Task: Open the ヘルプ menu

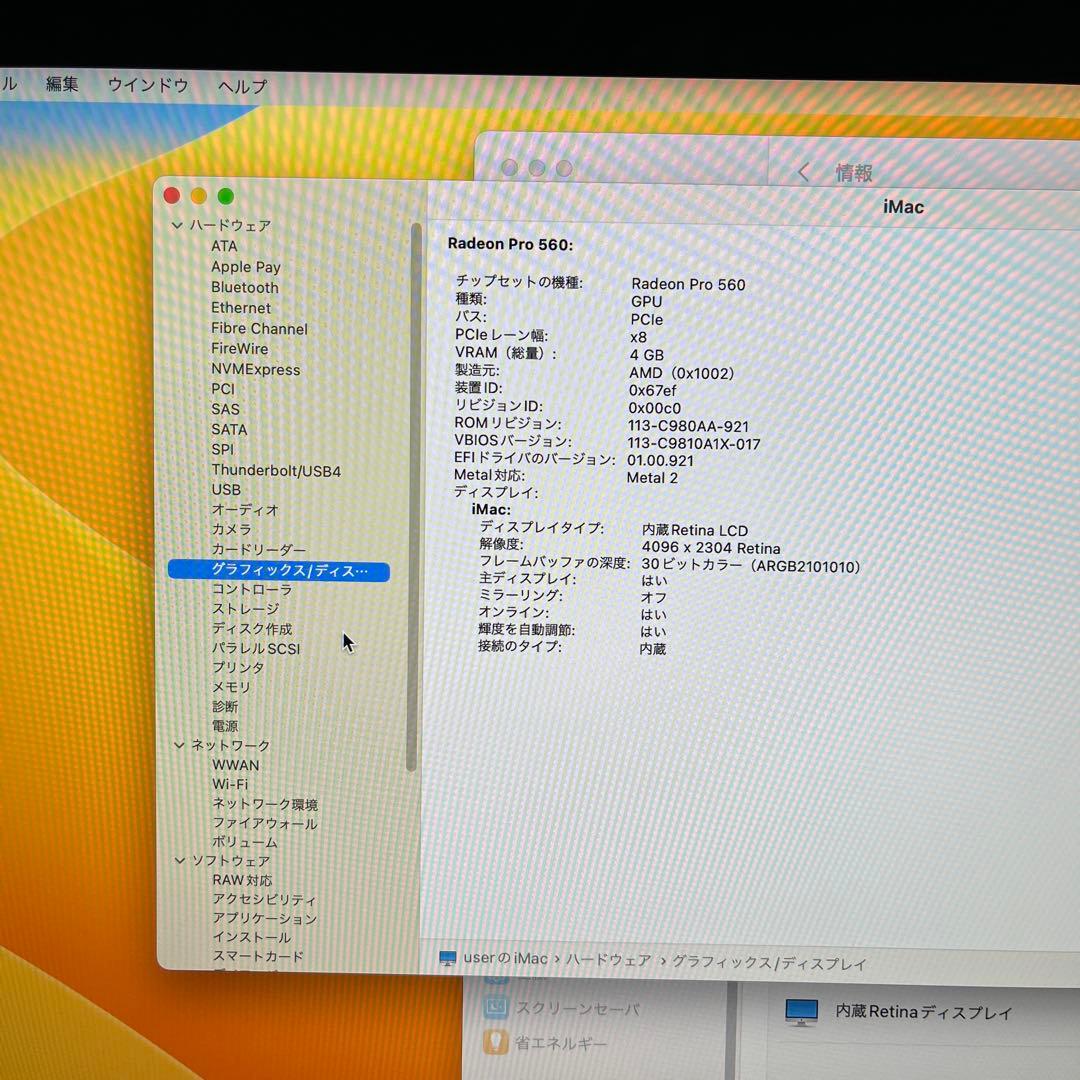Action: [x=240, y=85]
